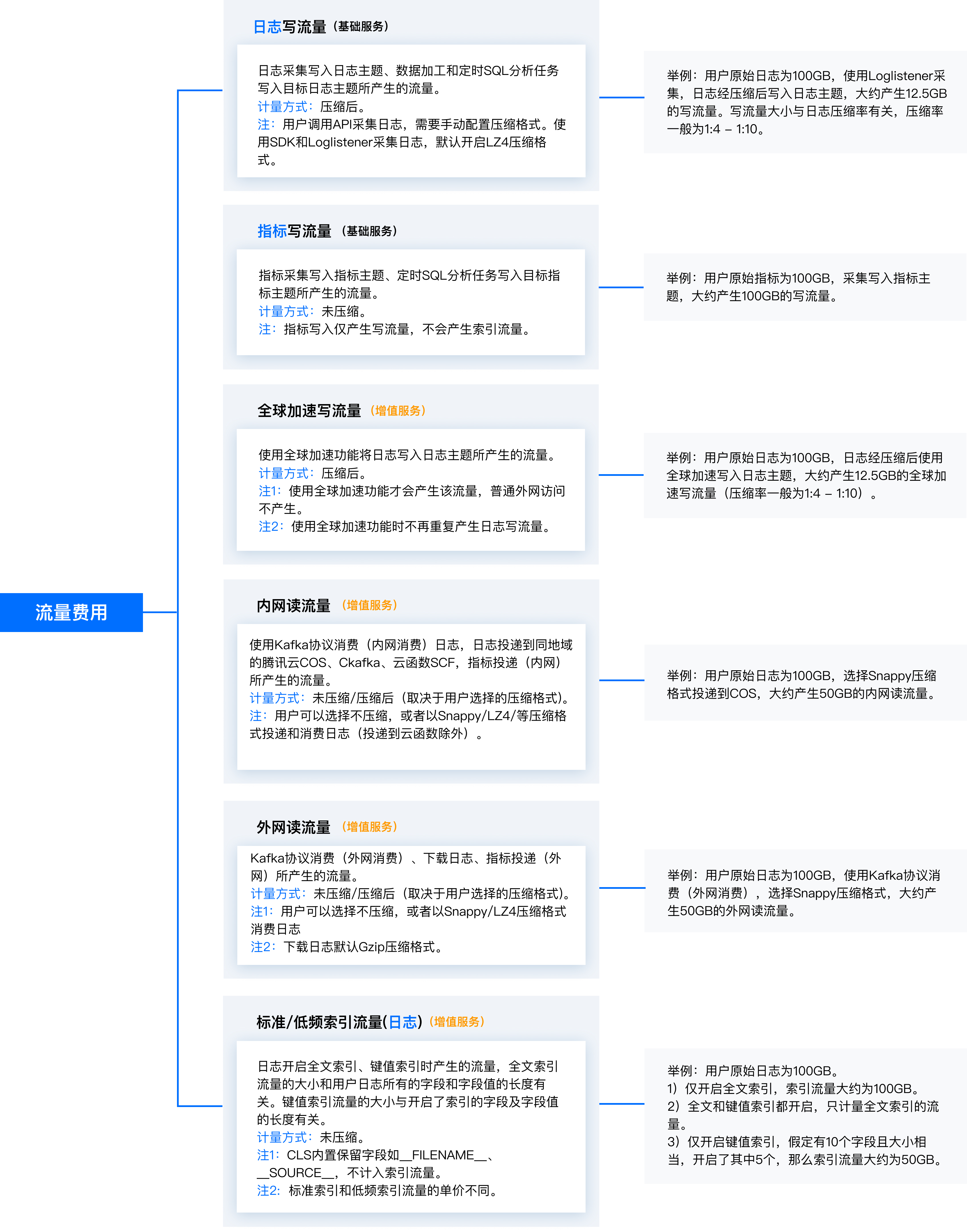Click the orange 增值服务 label beside 外网读流量
This screenshot has height=1232, width=967.
pos(370,826)
